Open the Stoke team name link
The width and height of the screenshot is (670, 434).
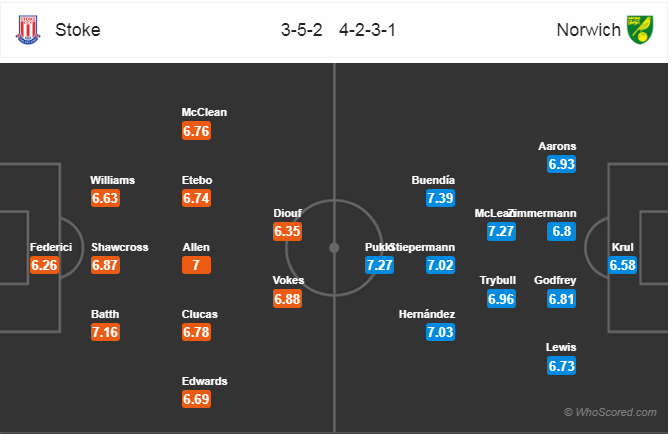coord(78,30)
